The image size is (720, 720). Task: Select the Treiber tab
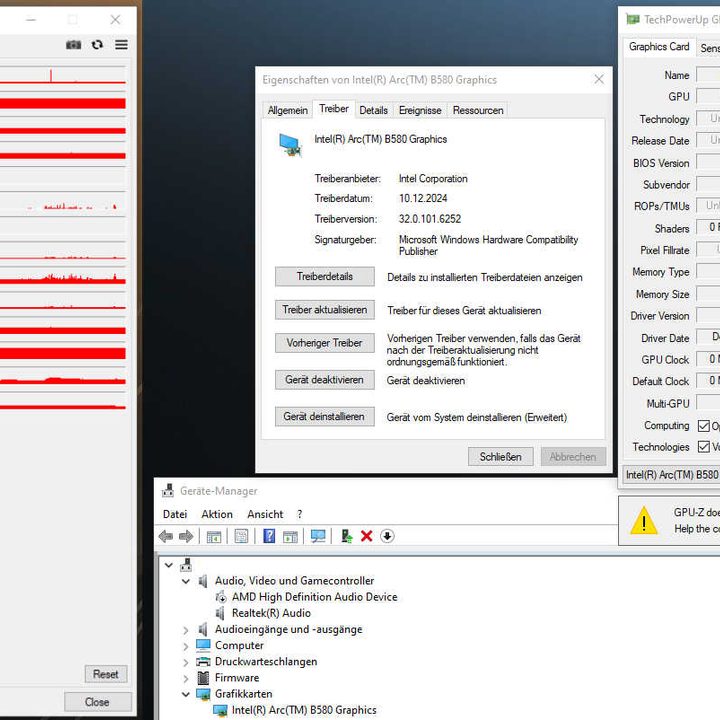point(334,109)
